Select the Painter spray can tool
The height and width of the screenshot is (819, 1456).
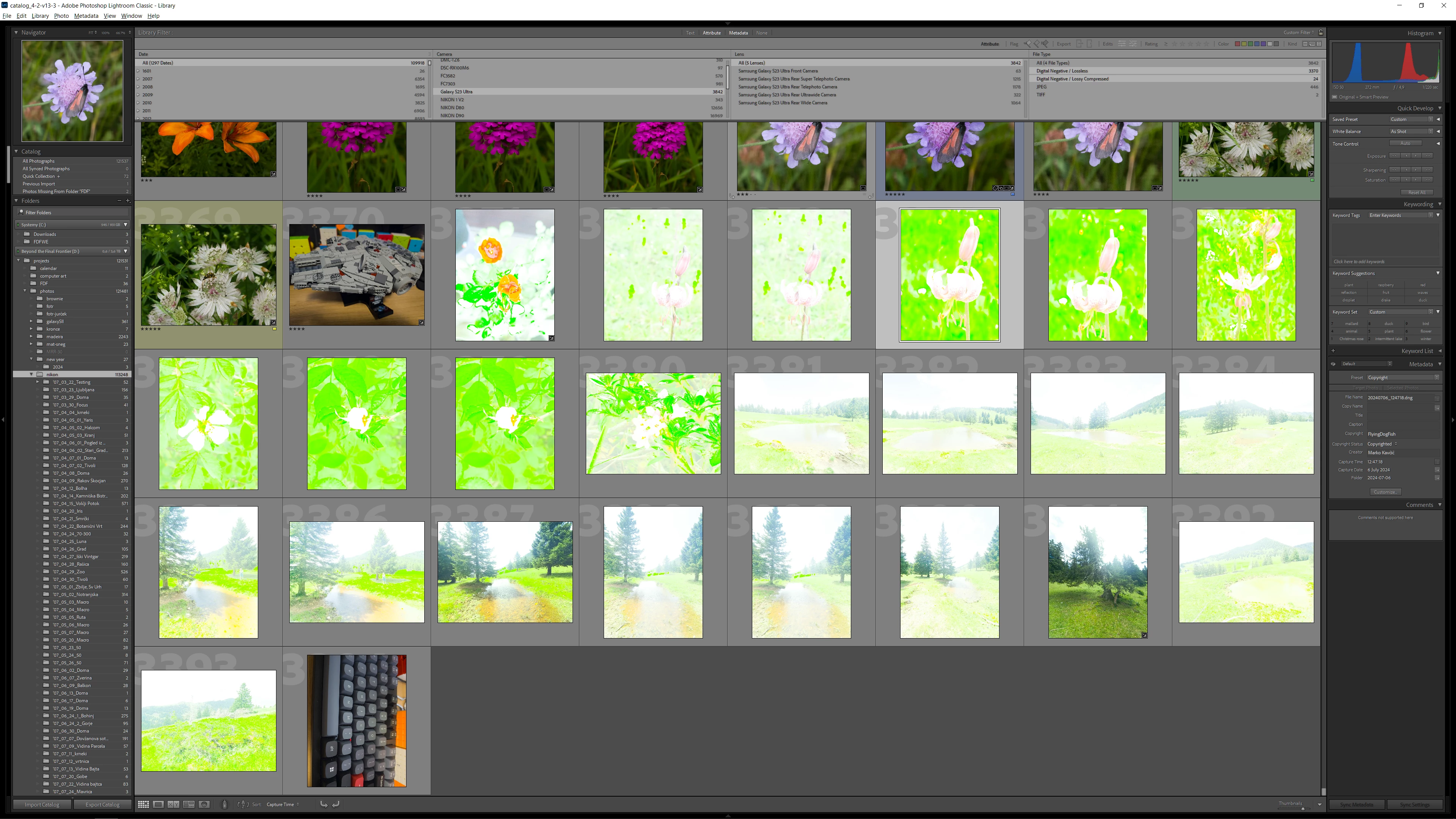[224, 804]
